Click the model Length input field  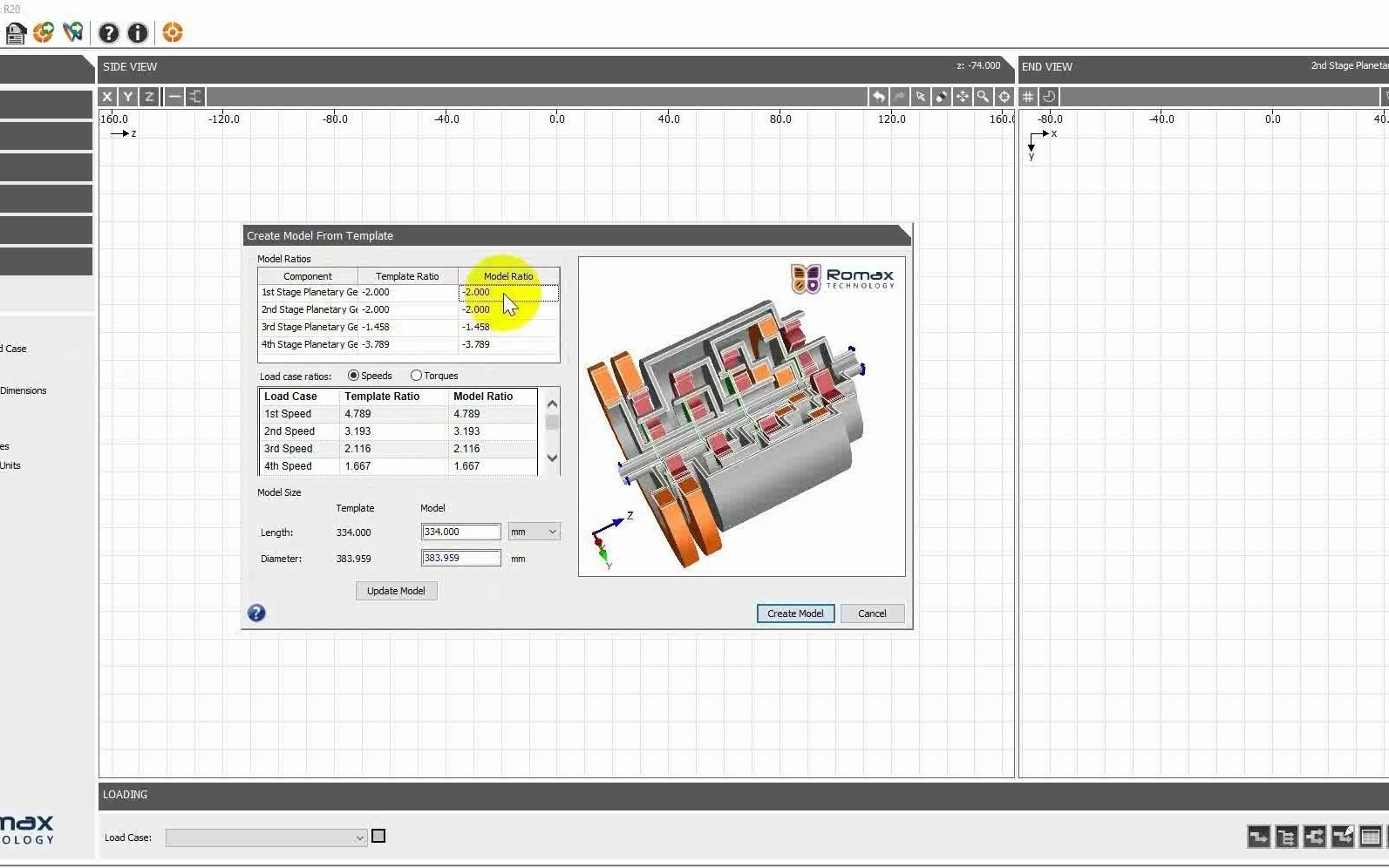pyautogui.click(x=461, y=532)
